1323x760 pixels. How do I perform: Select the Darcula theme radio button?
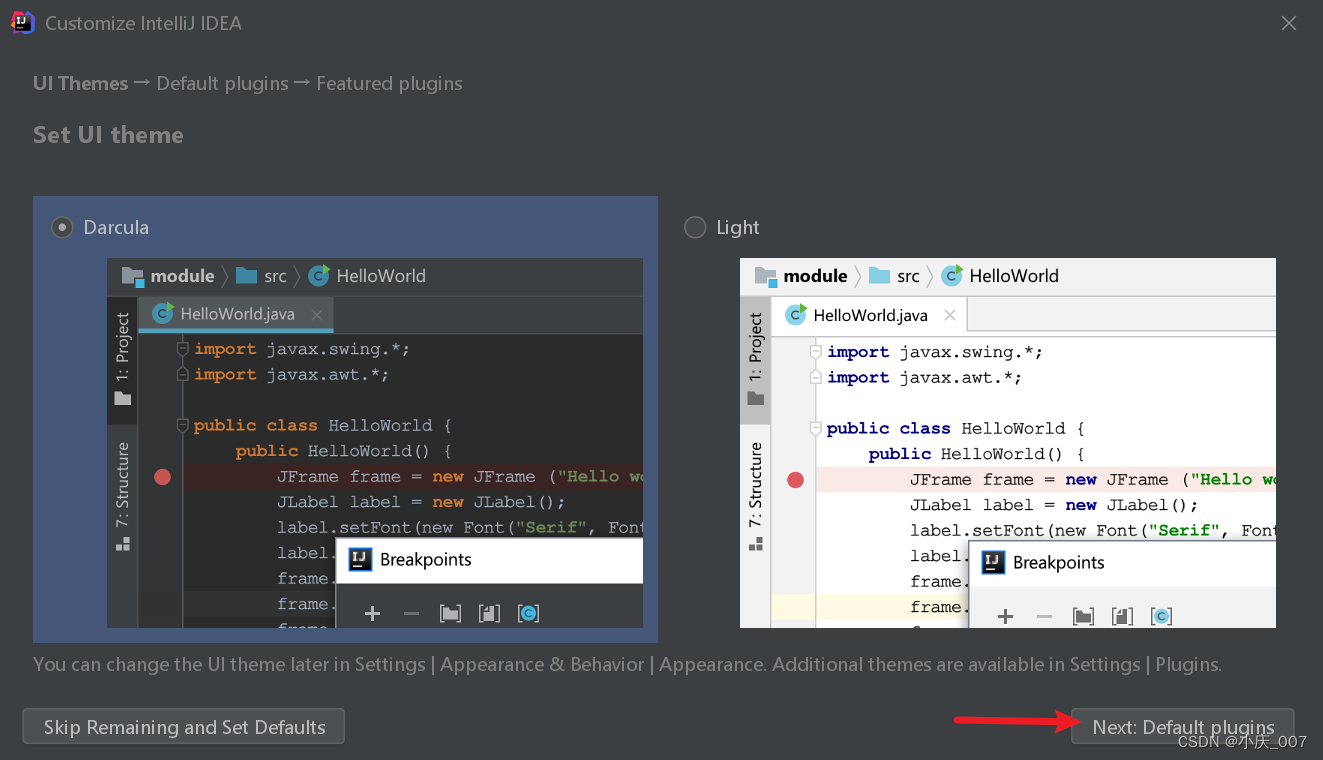point(61,227)
